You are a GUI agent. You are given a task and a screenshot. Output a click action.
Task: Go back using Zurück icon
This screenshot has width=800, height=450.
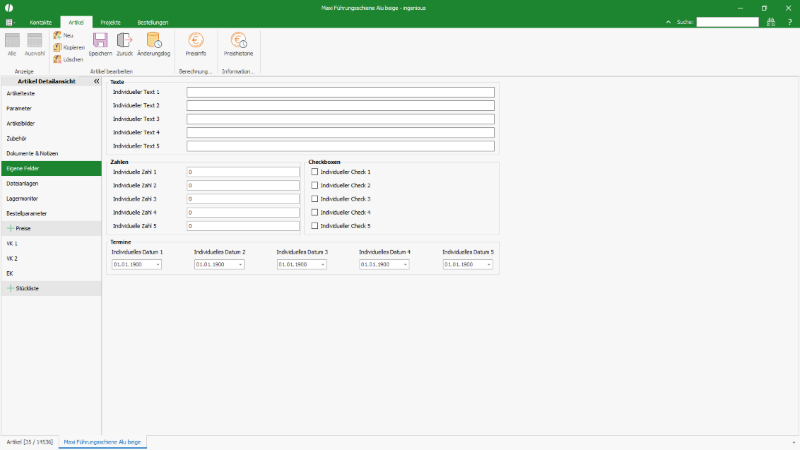pyautogui.click(x=124, y=44)
